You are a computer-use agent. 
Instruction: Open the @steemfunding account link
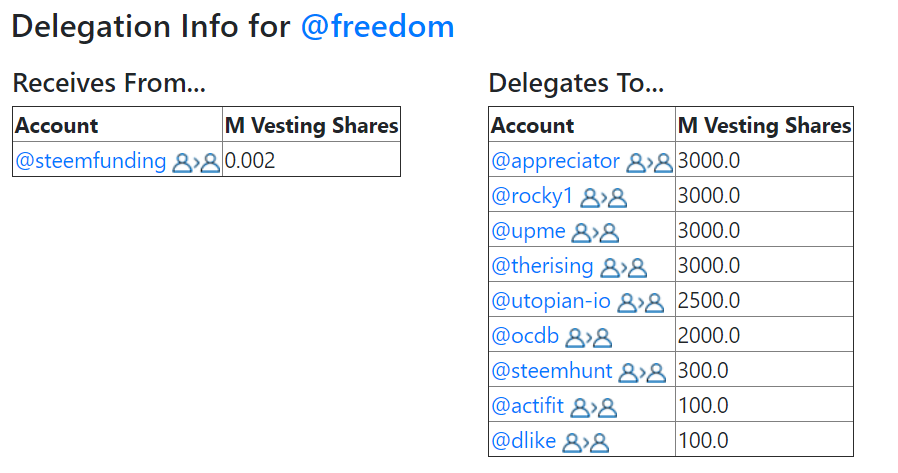pyautogui.click(x=90, y=161)
